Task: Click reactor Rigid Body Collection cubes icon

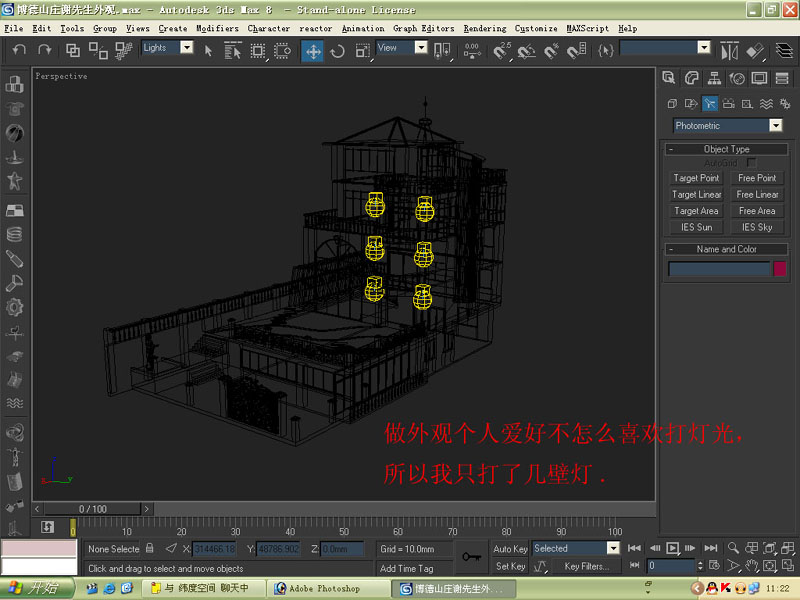Action: pos(14,84)
